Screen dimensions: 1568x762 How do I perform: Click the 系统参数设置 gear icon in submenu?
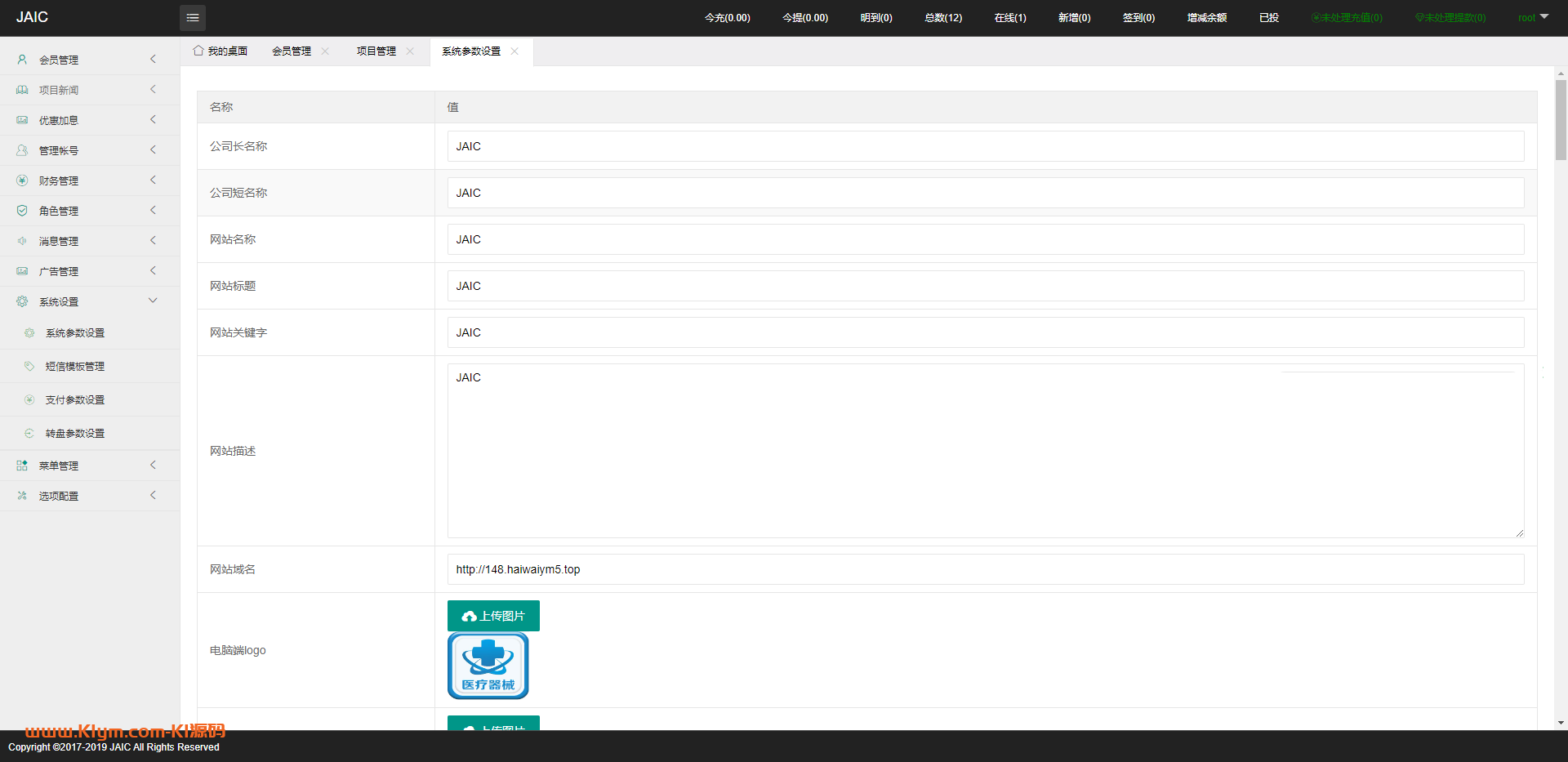[29, 333]
